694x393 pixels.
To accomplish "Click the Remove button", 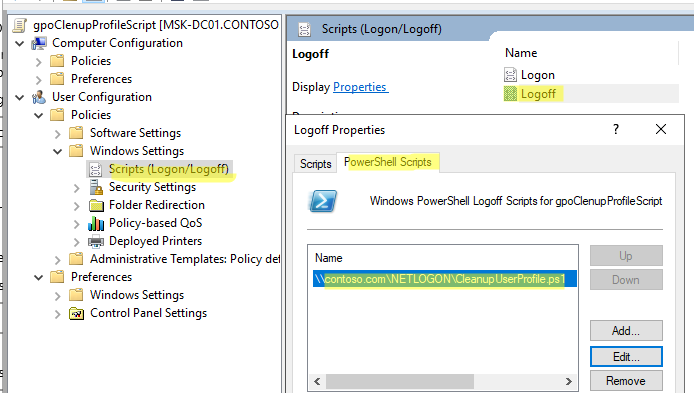I will [626, 381].
